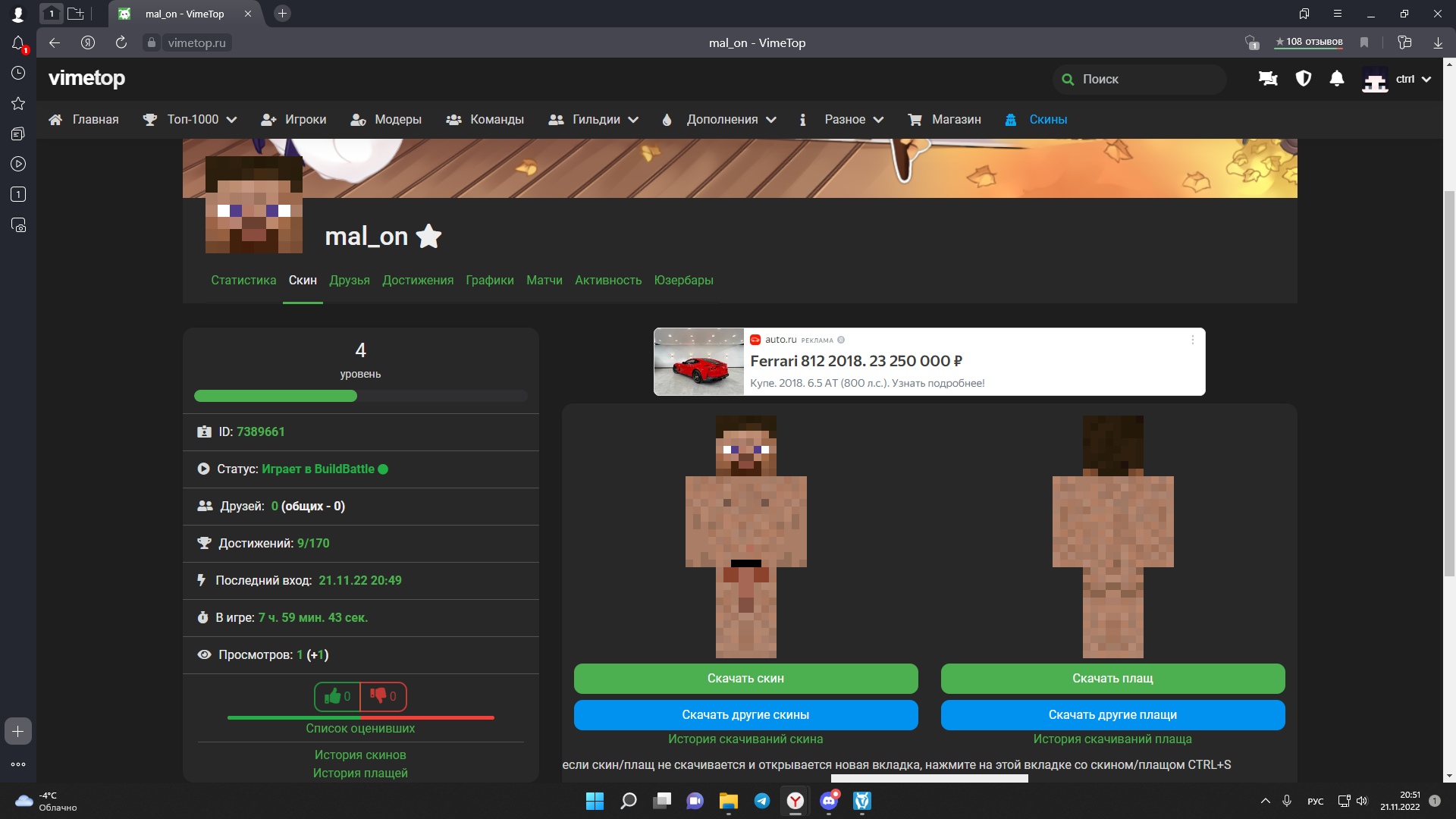
Task: Click the thumbs down dislike button
Action: (x=383, y=696)
